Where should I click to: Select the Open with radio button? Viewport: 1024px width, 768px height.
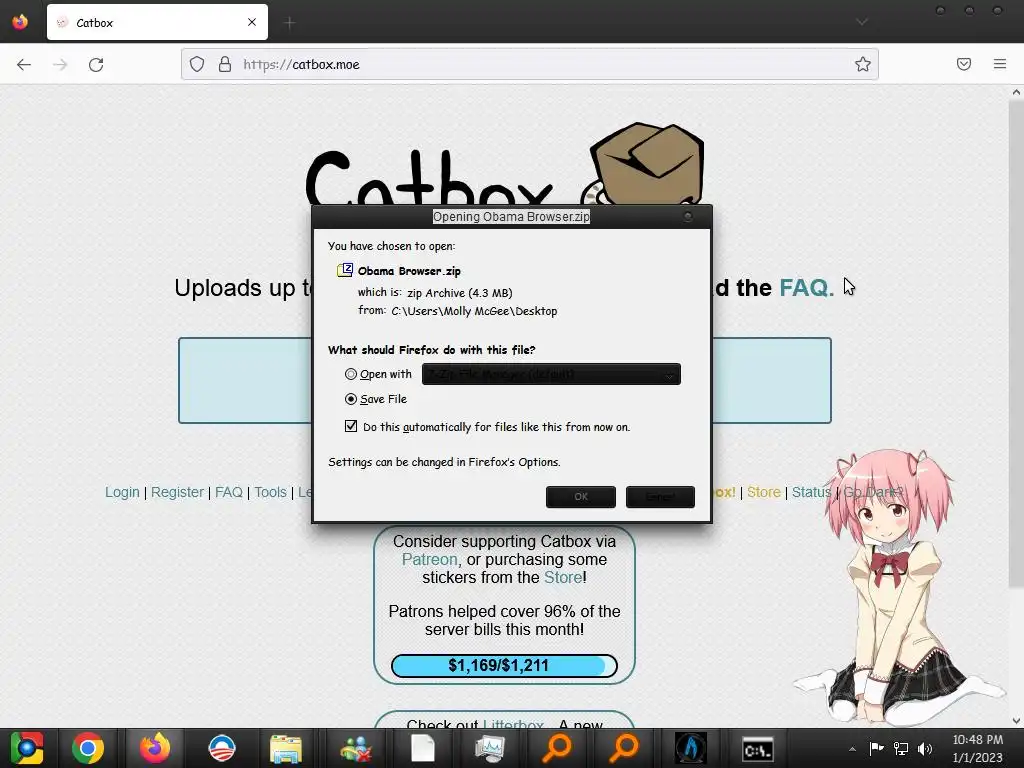(351, 374)
